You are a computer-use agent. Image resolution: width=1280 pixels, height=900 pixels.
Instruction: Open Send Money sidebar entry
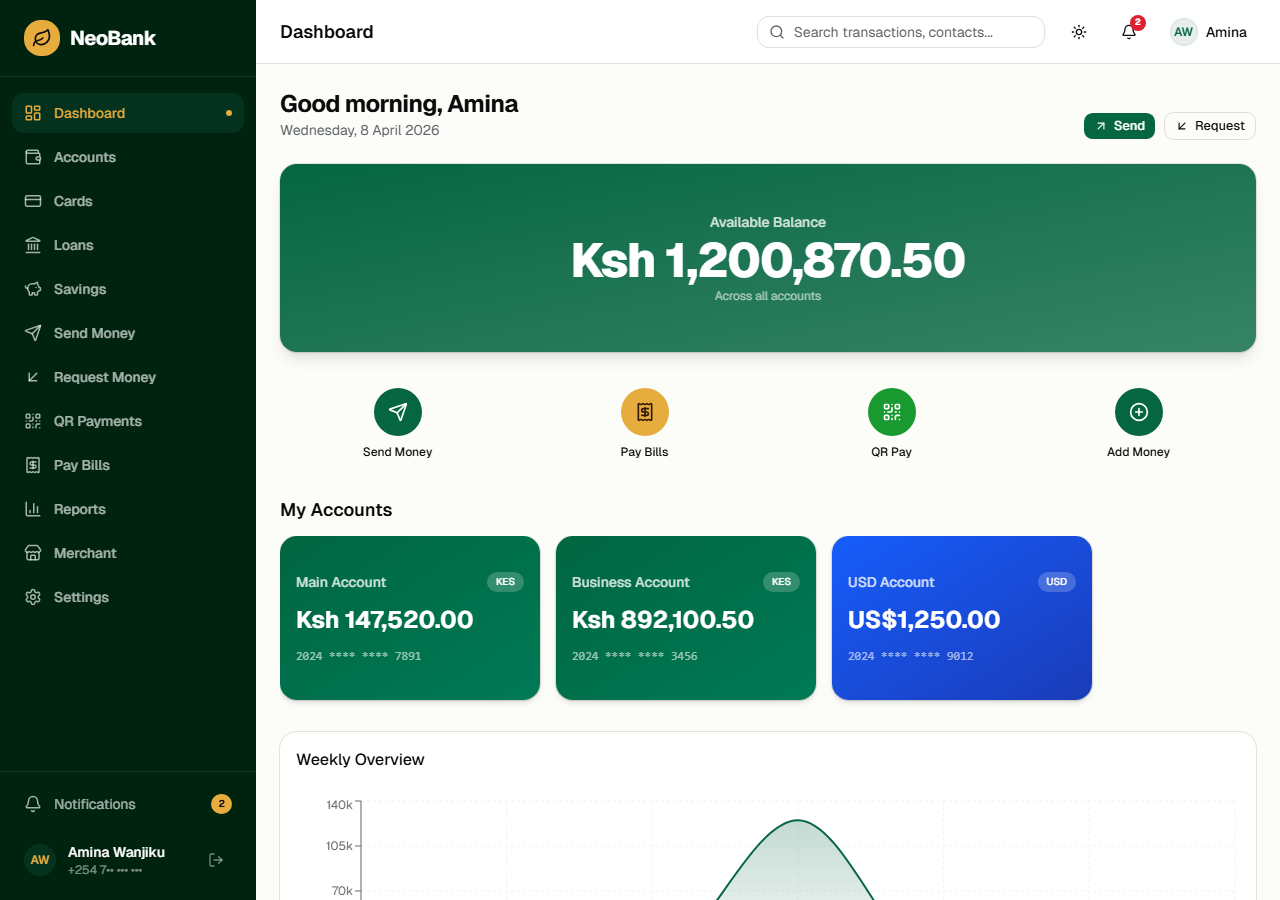click(x=128, y=333)
